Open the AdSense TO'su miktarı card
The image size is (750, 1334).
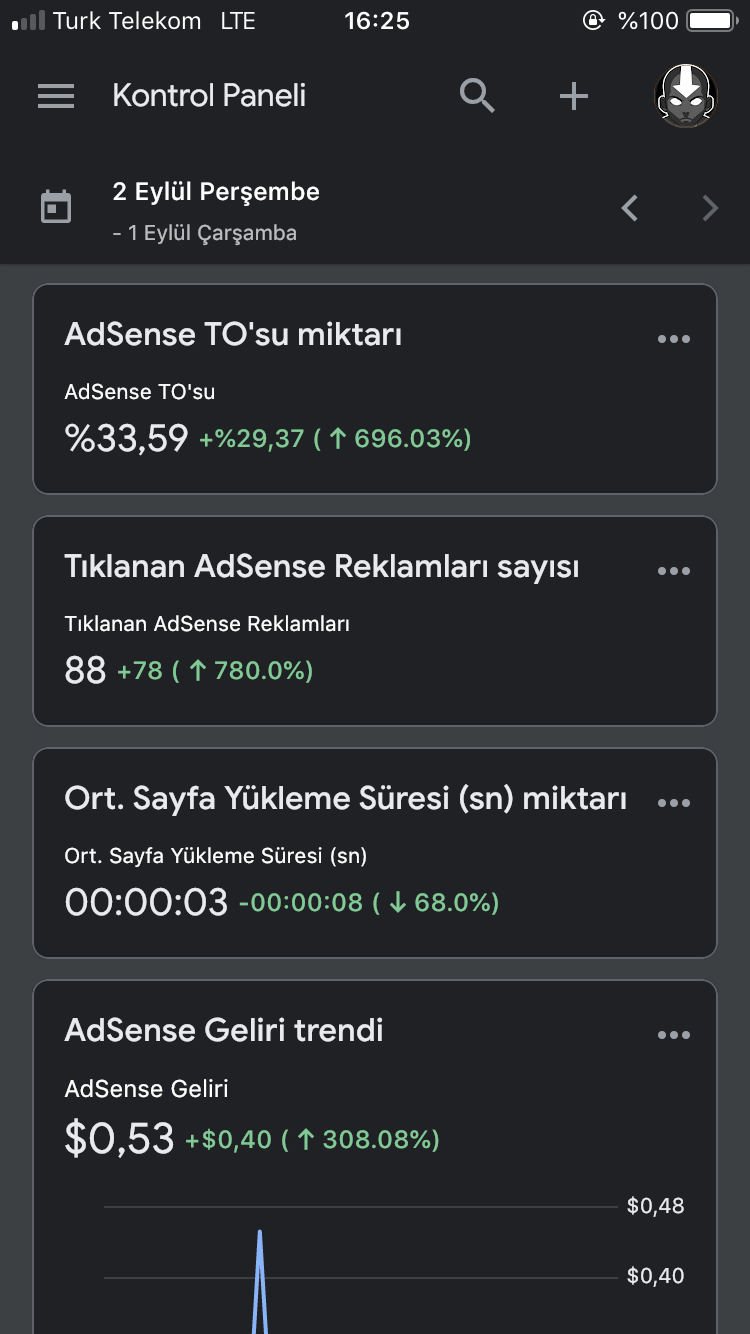coord(375,389)
